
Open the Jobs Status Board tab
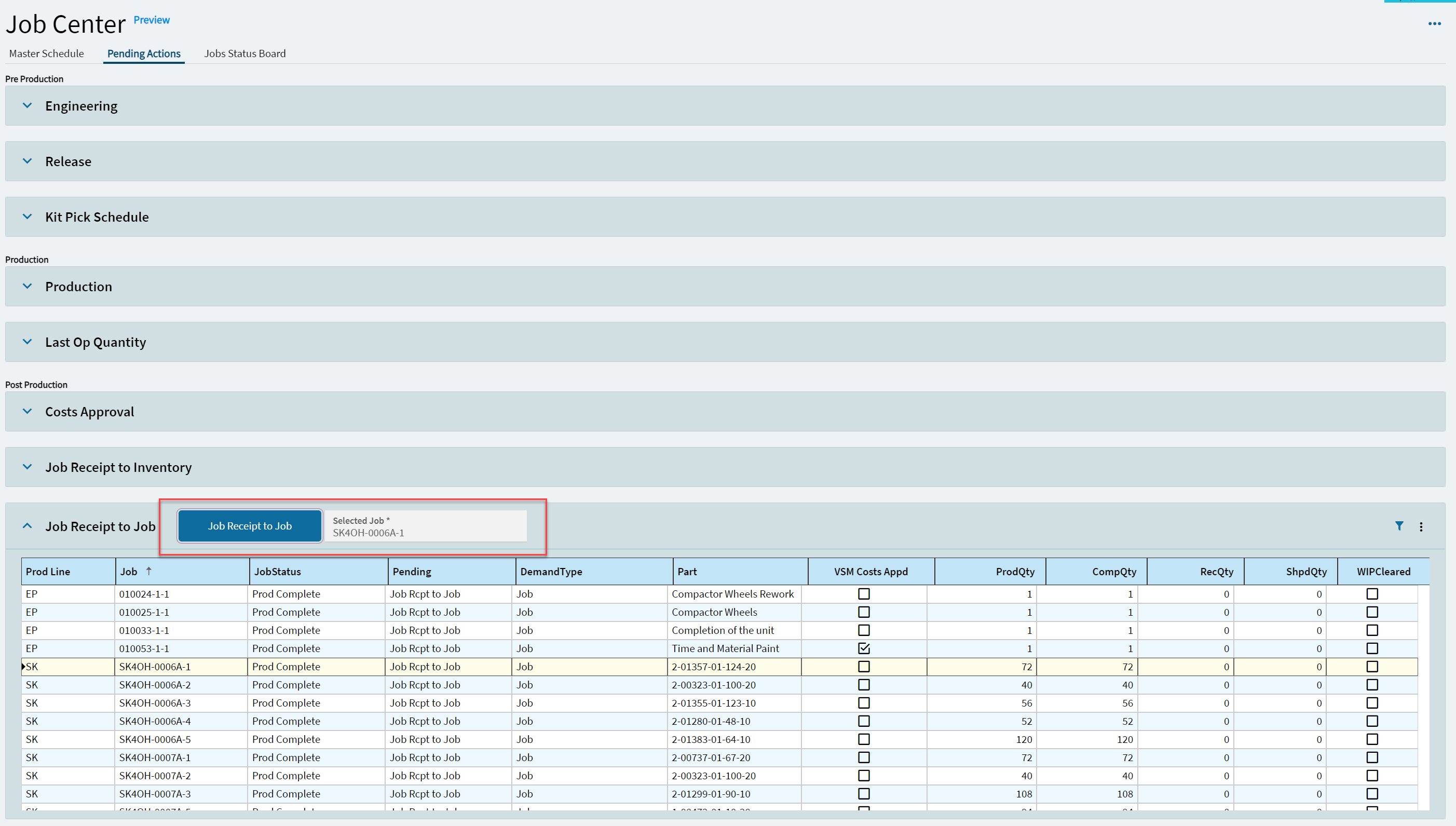pyautogui.click(x=244, y=53)
